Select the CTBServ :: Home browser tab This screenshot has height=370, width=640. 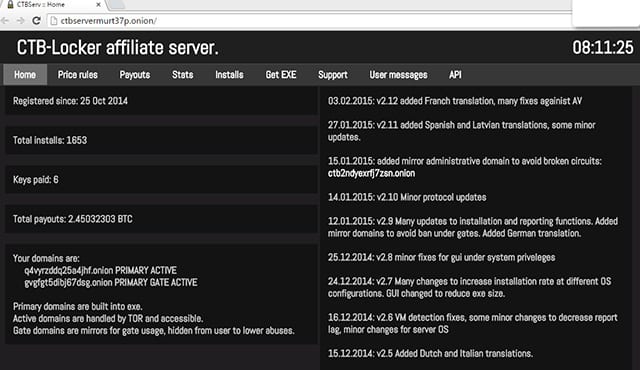[x=53, y=5]
